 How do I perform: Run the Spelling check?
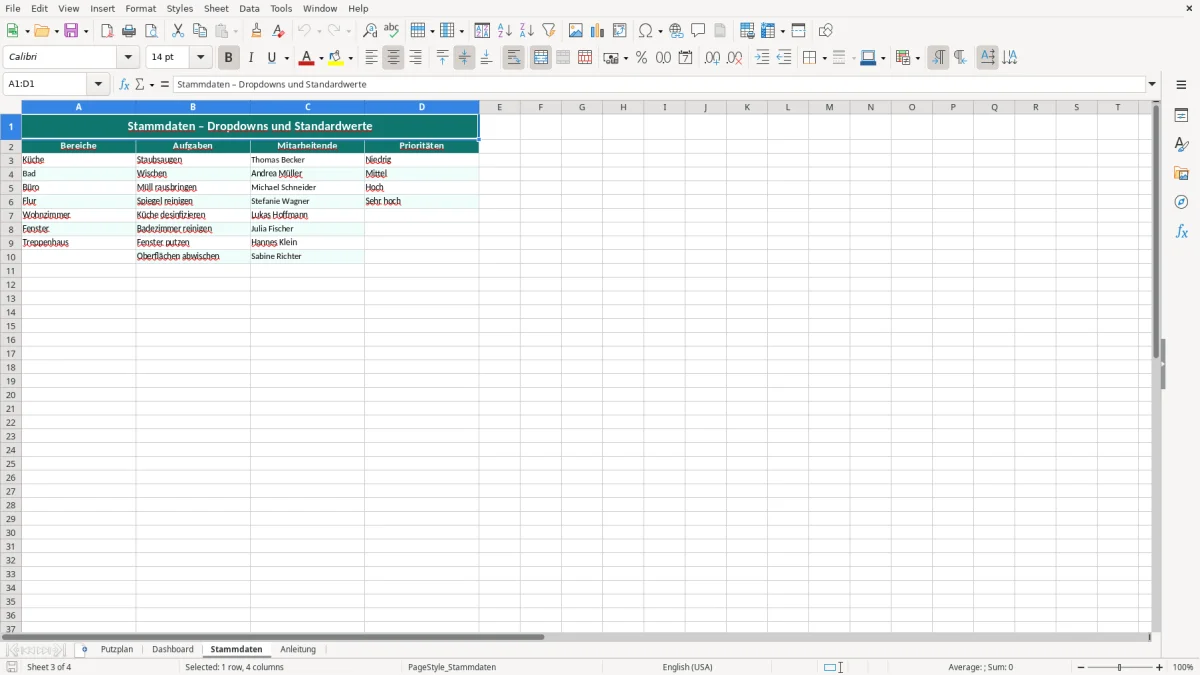point(392,31)
